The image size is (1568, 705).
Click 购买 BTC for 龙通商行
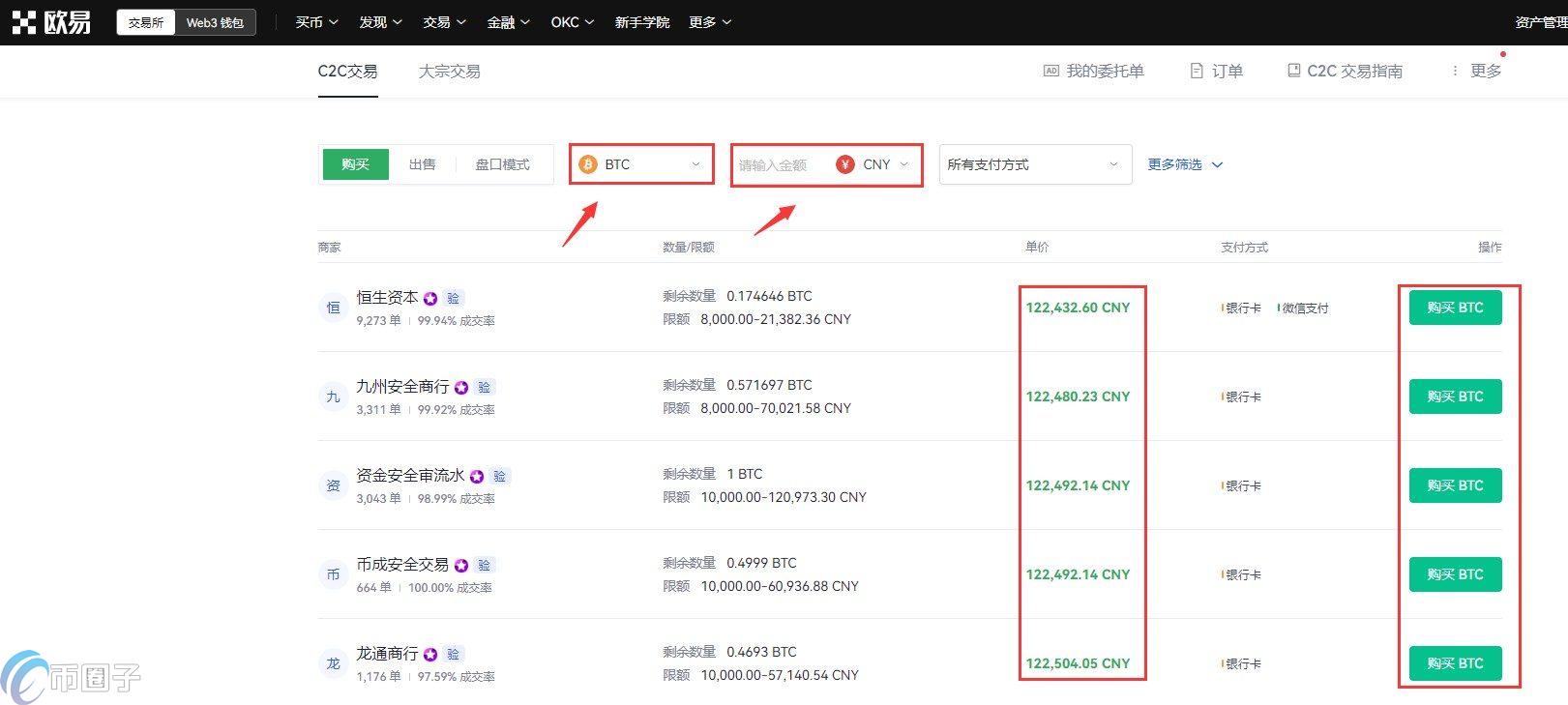pyautogui.click(x=1455, y=663)
